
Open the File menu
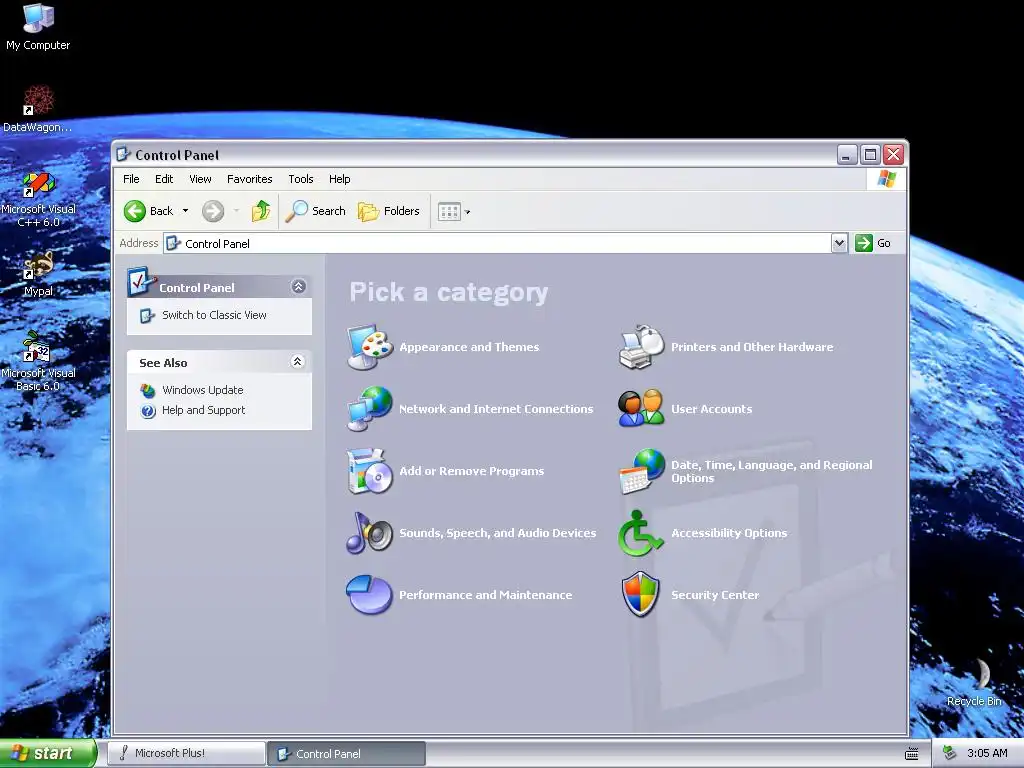pos(131,179)
